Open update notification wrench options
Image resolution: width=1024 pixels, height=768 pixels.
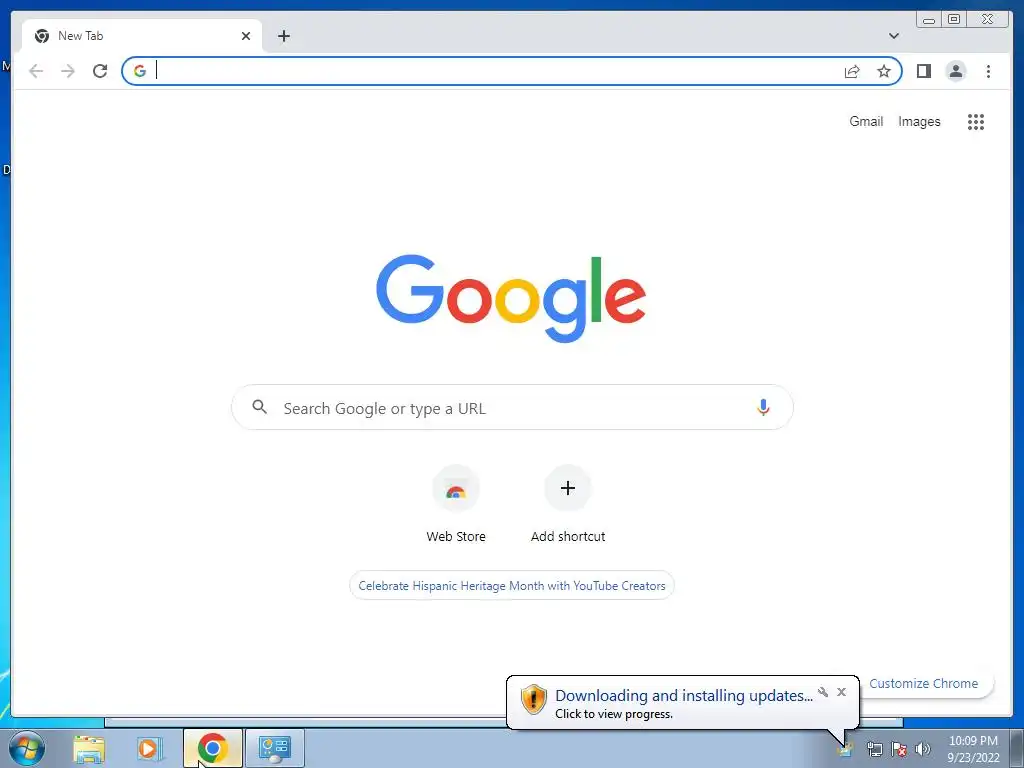click(823, 692)
